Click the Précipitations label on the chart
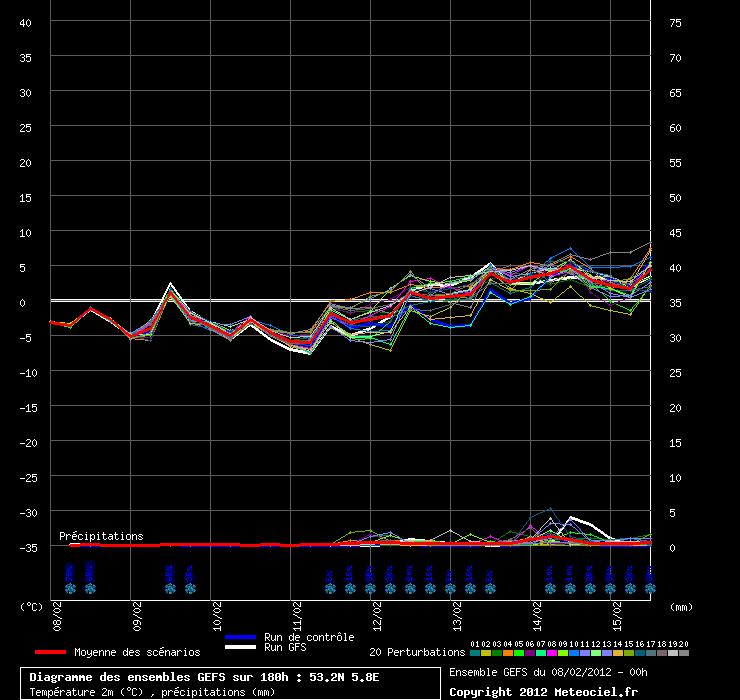Screen dimensions: 740x700 click(x=101, y=536)
